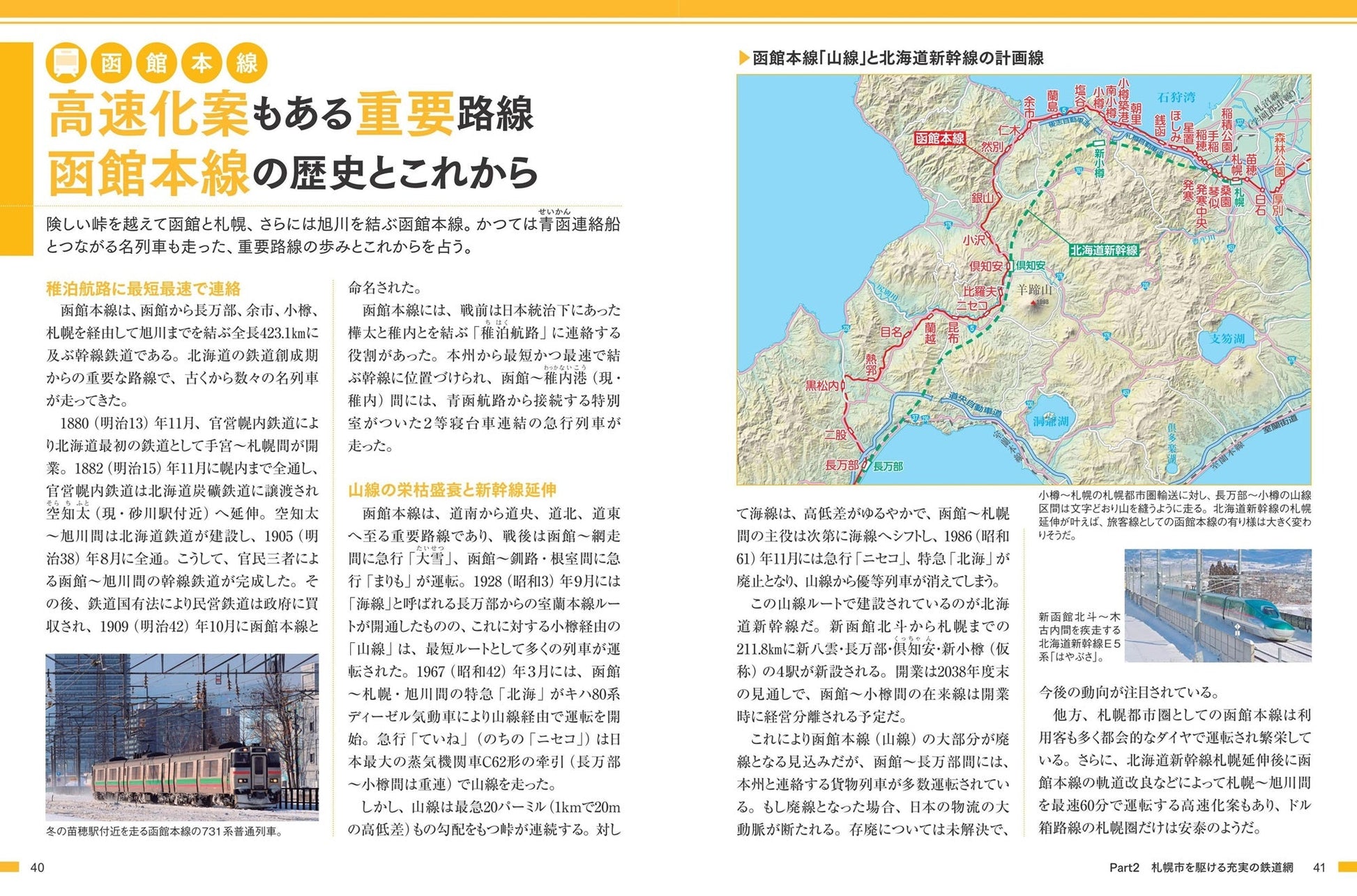The height and width of the screenshot is (896, 1357).
Task: Select the circled character 函 in the header
Action: click(x=112, y=63)
